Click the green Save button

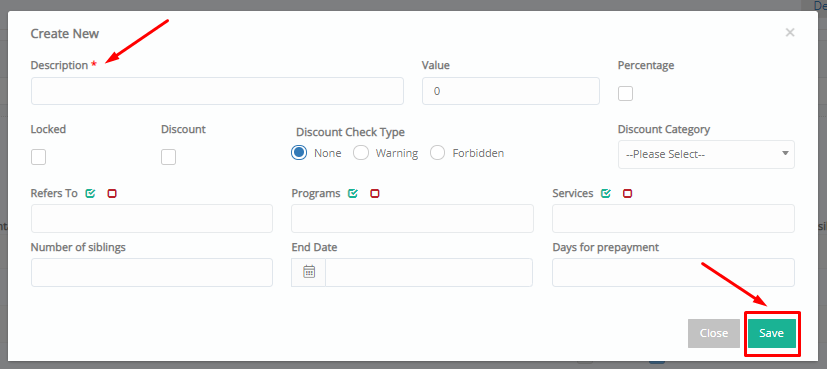click(x=772, y=333)
